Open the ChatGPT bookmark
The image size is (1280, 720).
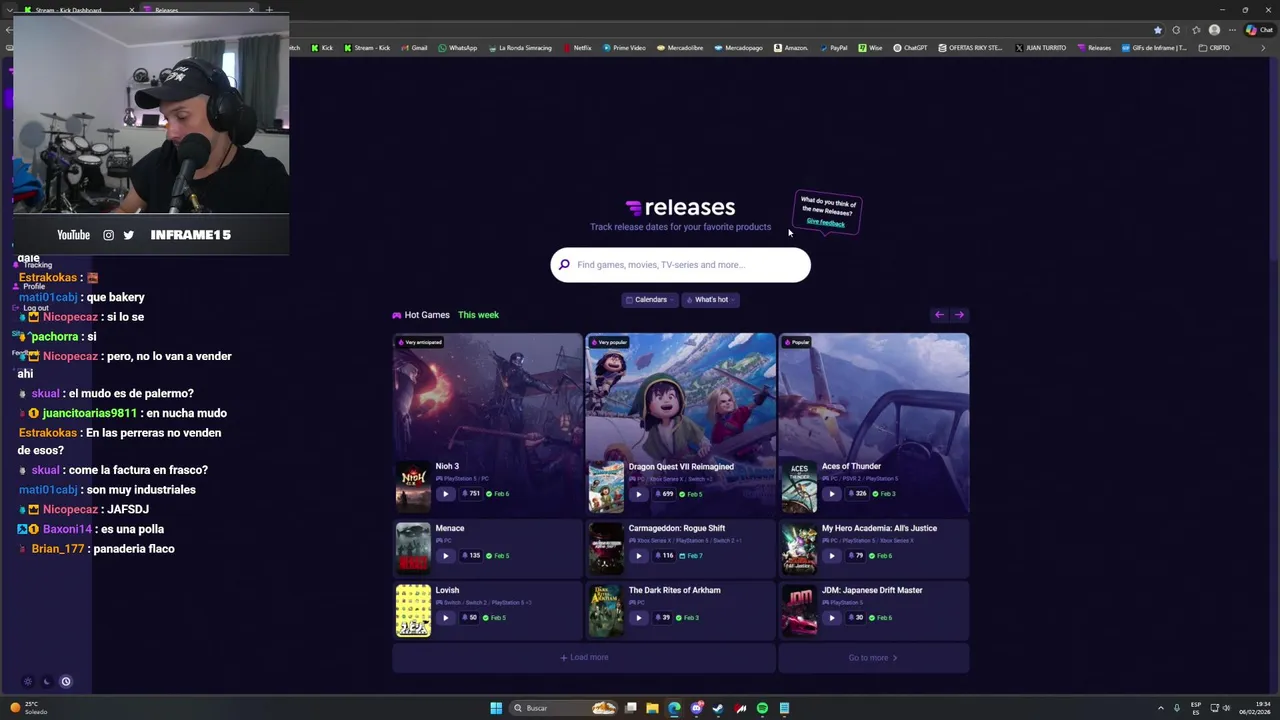click(x=911, y=48)
